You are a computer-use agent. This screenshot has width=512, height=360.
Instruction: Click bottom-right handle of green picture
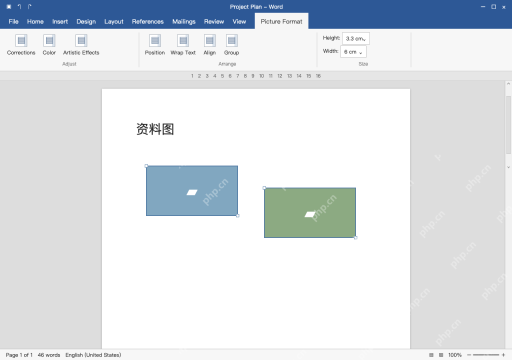356,238
